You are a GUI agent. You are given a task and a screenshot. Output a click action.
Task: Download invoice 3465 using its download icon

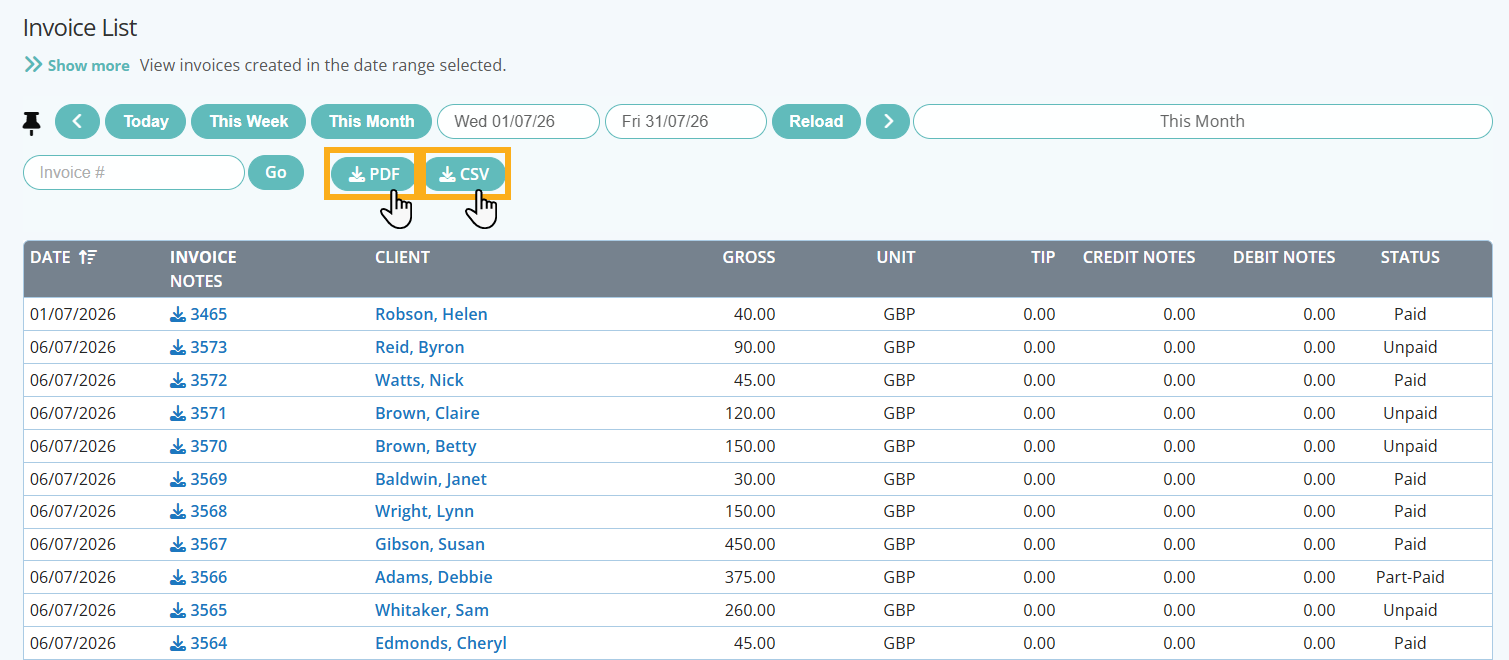tap(178, 314)
